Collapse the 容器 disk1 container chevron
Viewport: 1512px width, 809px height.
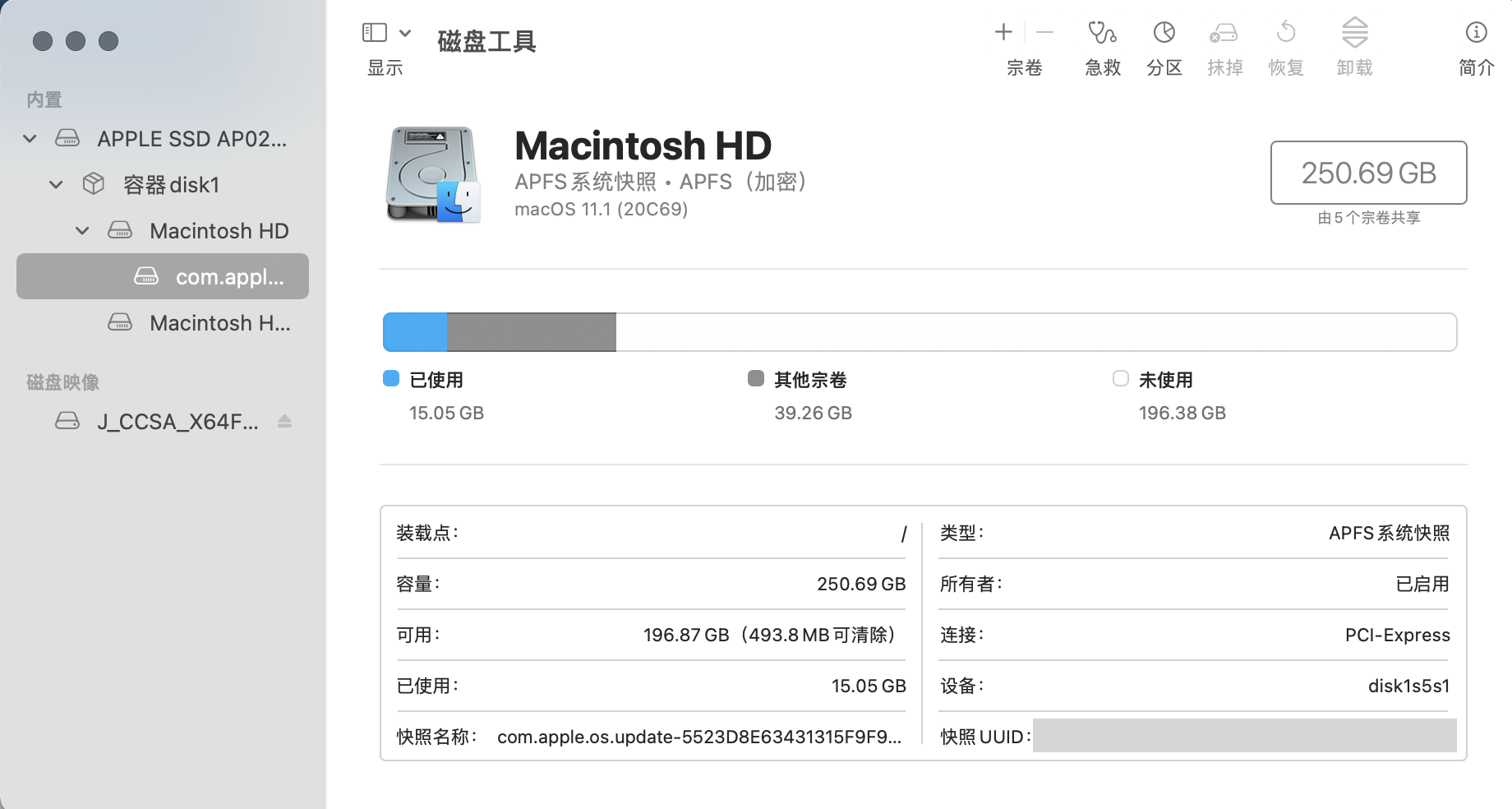56,185
